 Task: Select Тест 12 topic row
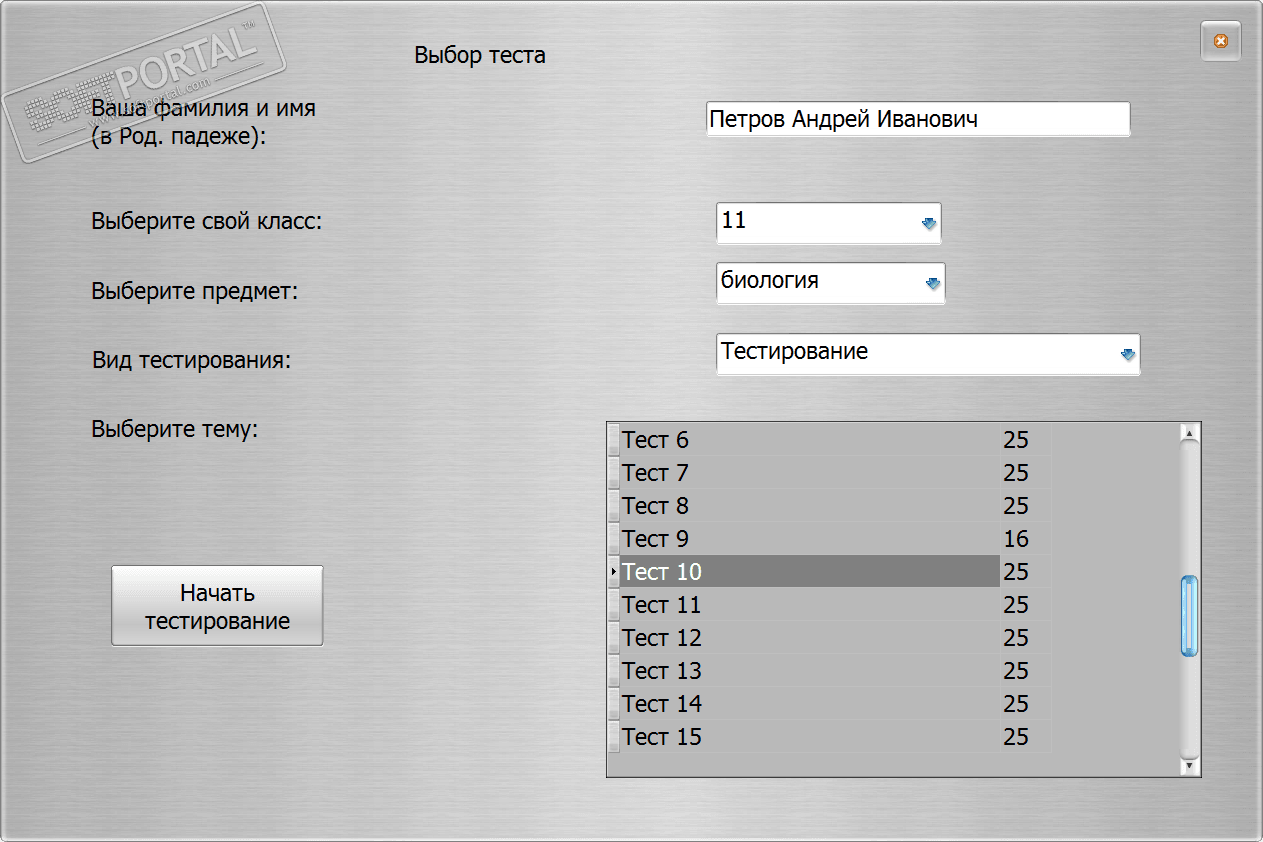(808, 638)
